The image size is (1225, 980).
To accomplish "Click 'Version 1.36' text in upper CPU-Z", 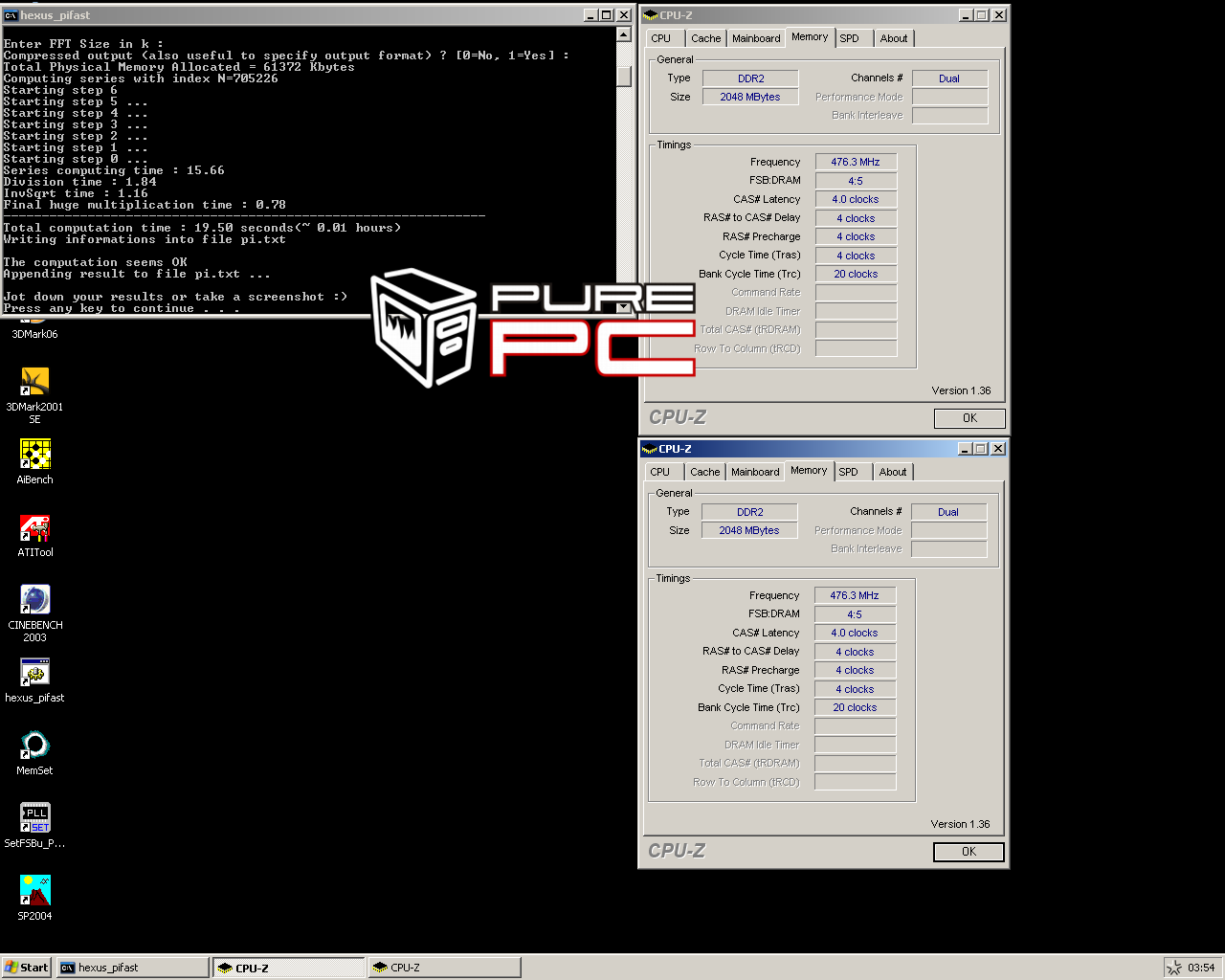I will (962, 390).
